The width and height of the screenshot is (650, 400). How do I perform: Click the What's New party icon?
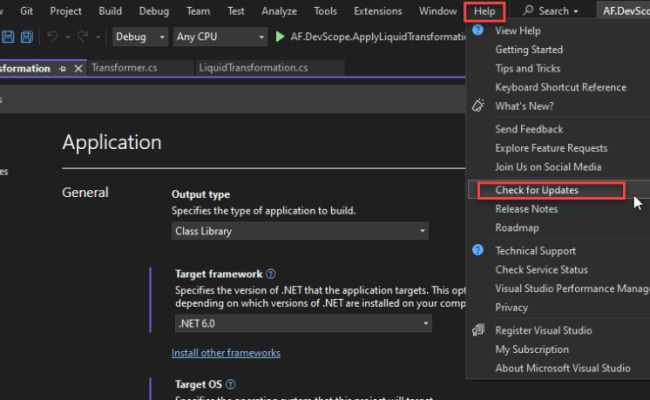point(478,105)
